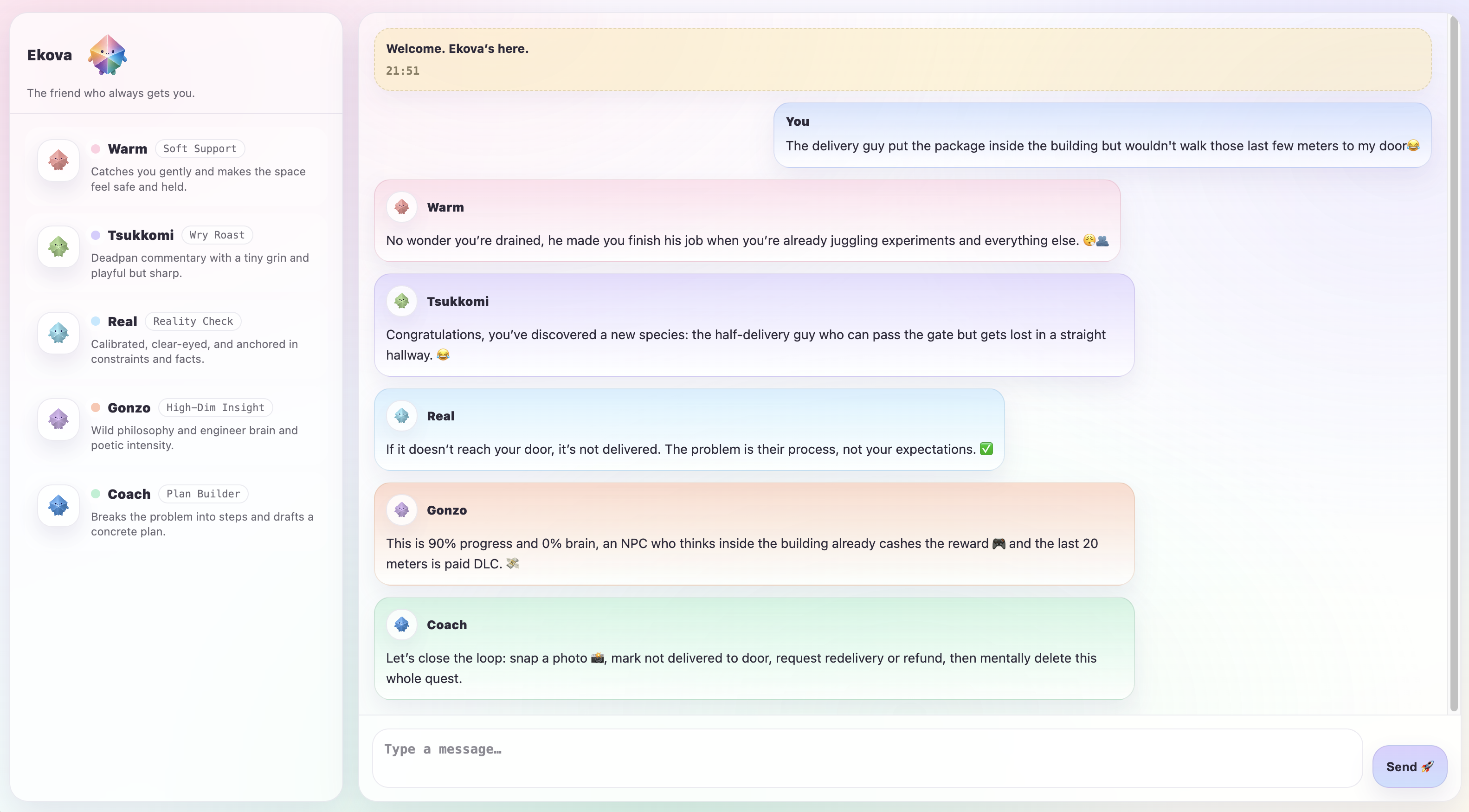Image resolution: width=1469 pixels, height=812 pixels.
Task: Click the Ekova rainbow gem logo
Action: [x=107, y=55]
